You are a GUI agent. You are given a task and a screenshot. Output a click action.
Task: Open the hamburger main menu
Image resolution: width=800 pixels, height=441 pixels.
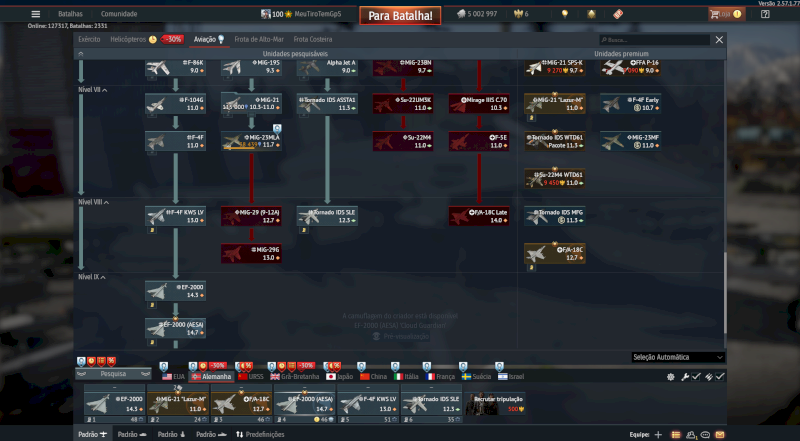[35, 14]
